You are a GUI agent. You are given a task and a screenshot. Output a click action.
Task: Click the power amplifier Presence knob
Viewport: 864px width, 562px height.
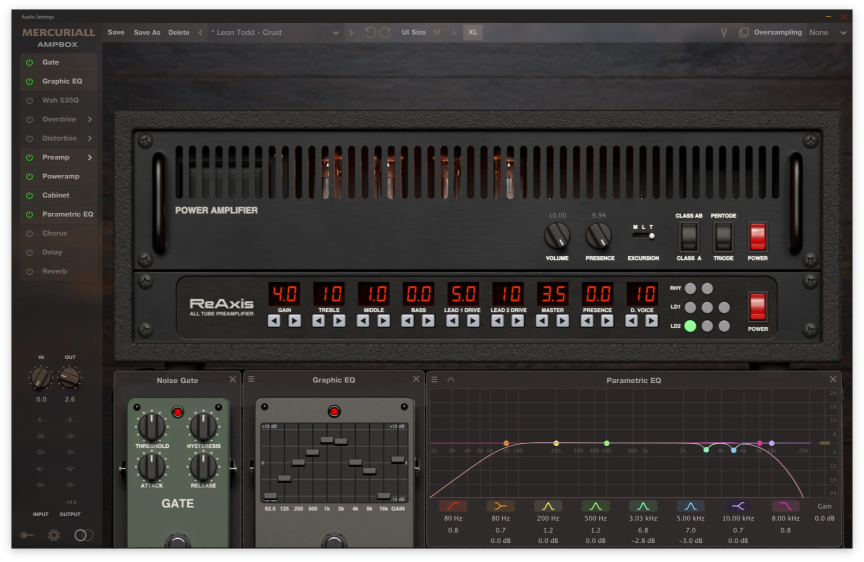click(598, 235)
